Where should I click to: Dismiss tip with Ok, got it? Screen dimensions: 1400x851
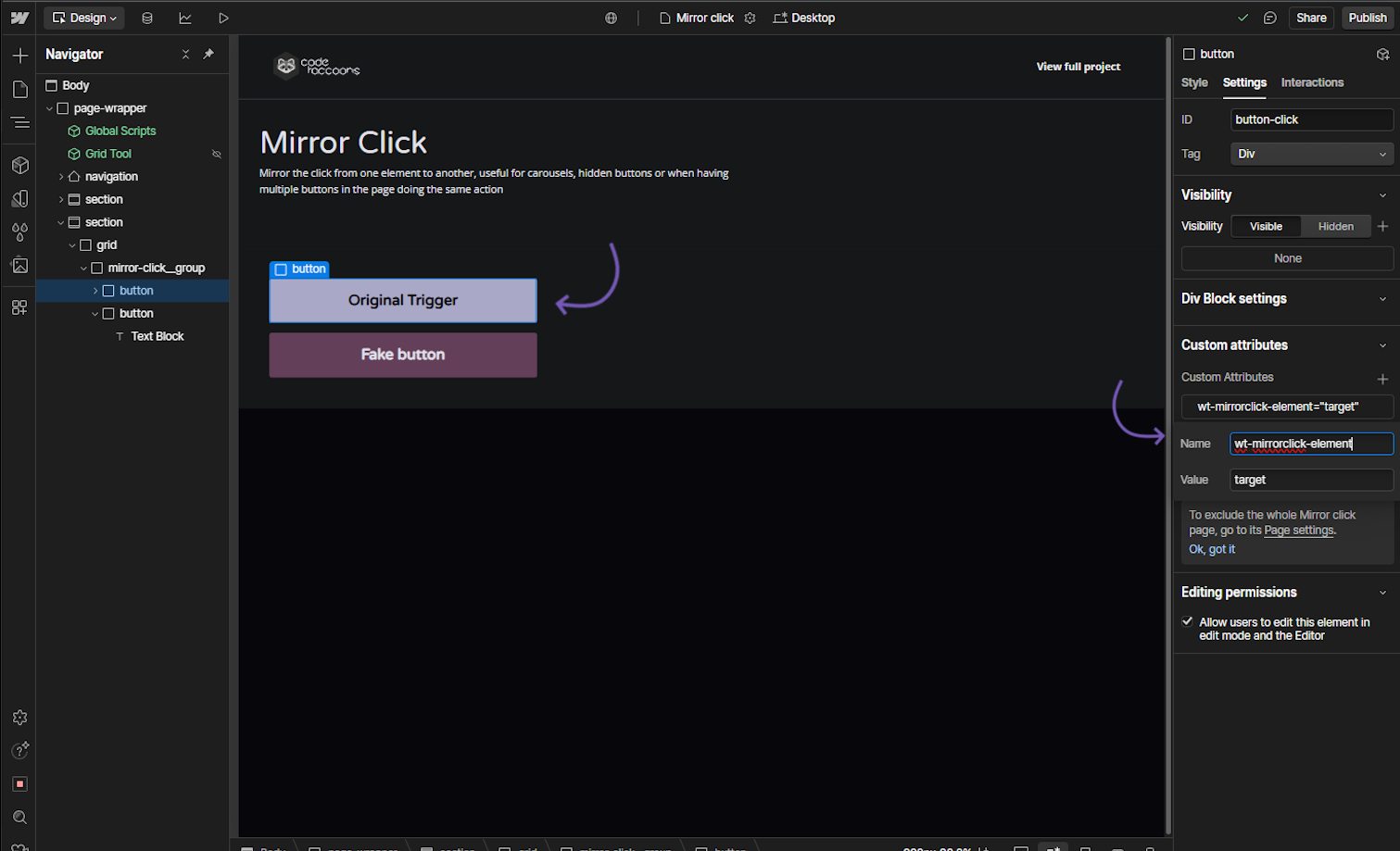point(1212,549)
